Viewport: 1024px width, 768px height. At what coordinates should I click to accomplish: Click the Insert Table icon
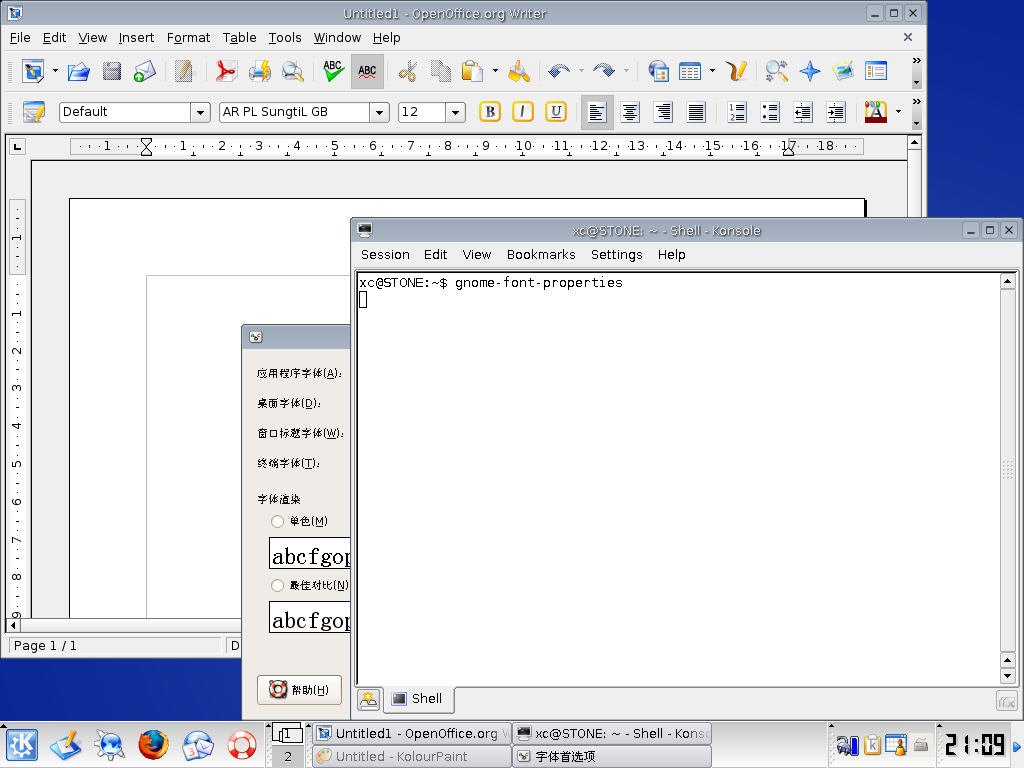690,71
